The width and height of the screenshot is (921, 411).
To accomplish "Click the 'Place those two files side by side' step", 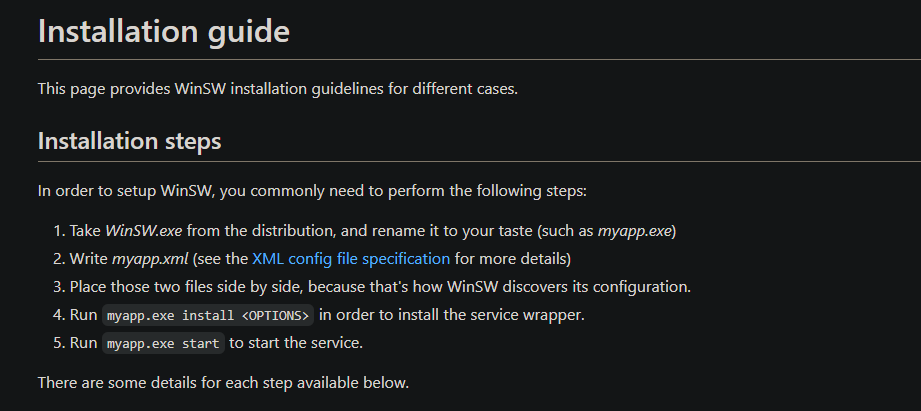I will 380,287.
